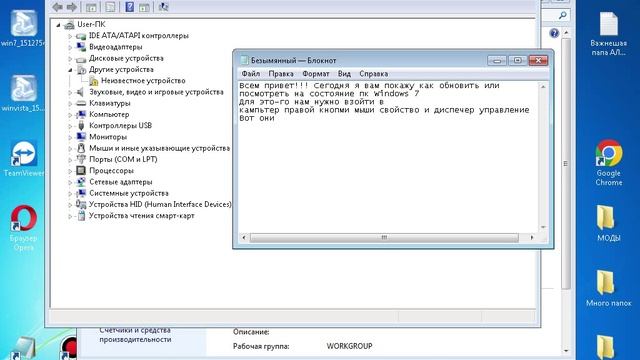The height and width of the screenshot is (360, 640).
Task: Select the Компьютер tree item
Action: pyautogui.click(x=109, y=114)
